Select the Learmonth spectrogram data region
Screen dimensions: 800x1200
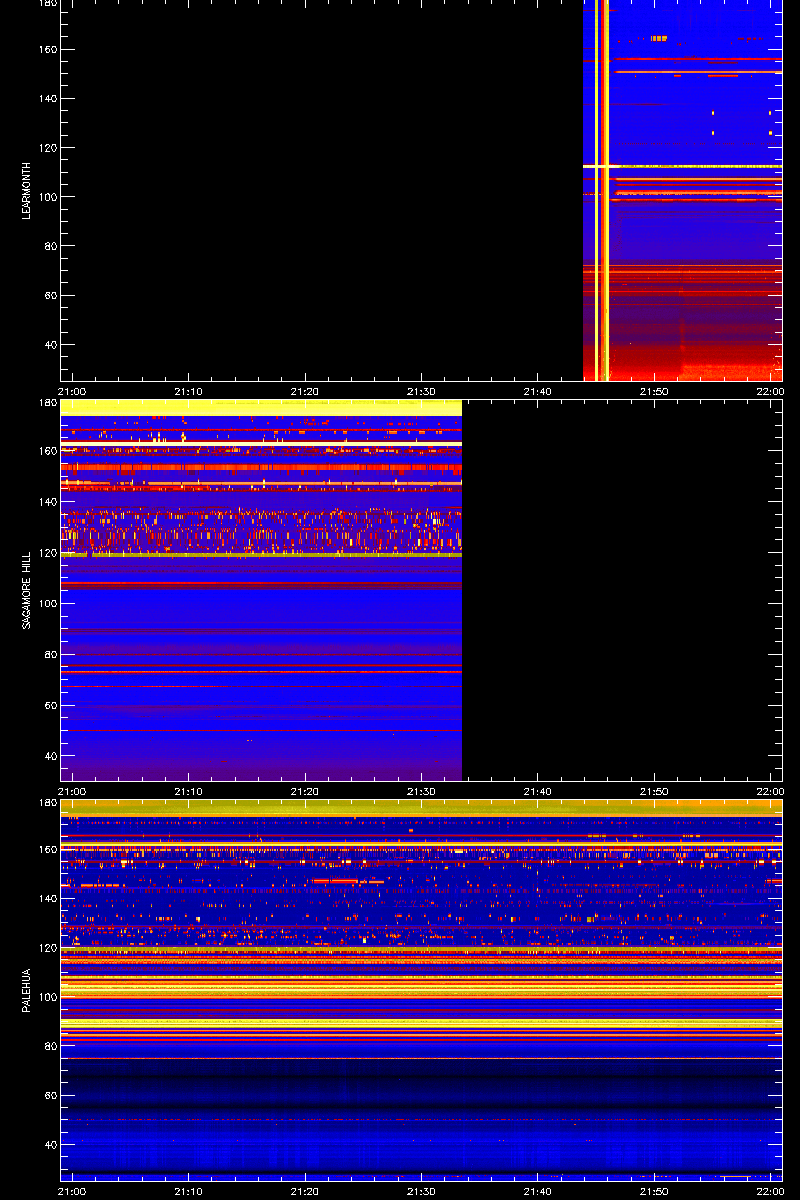pos(682,190)
